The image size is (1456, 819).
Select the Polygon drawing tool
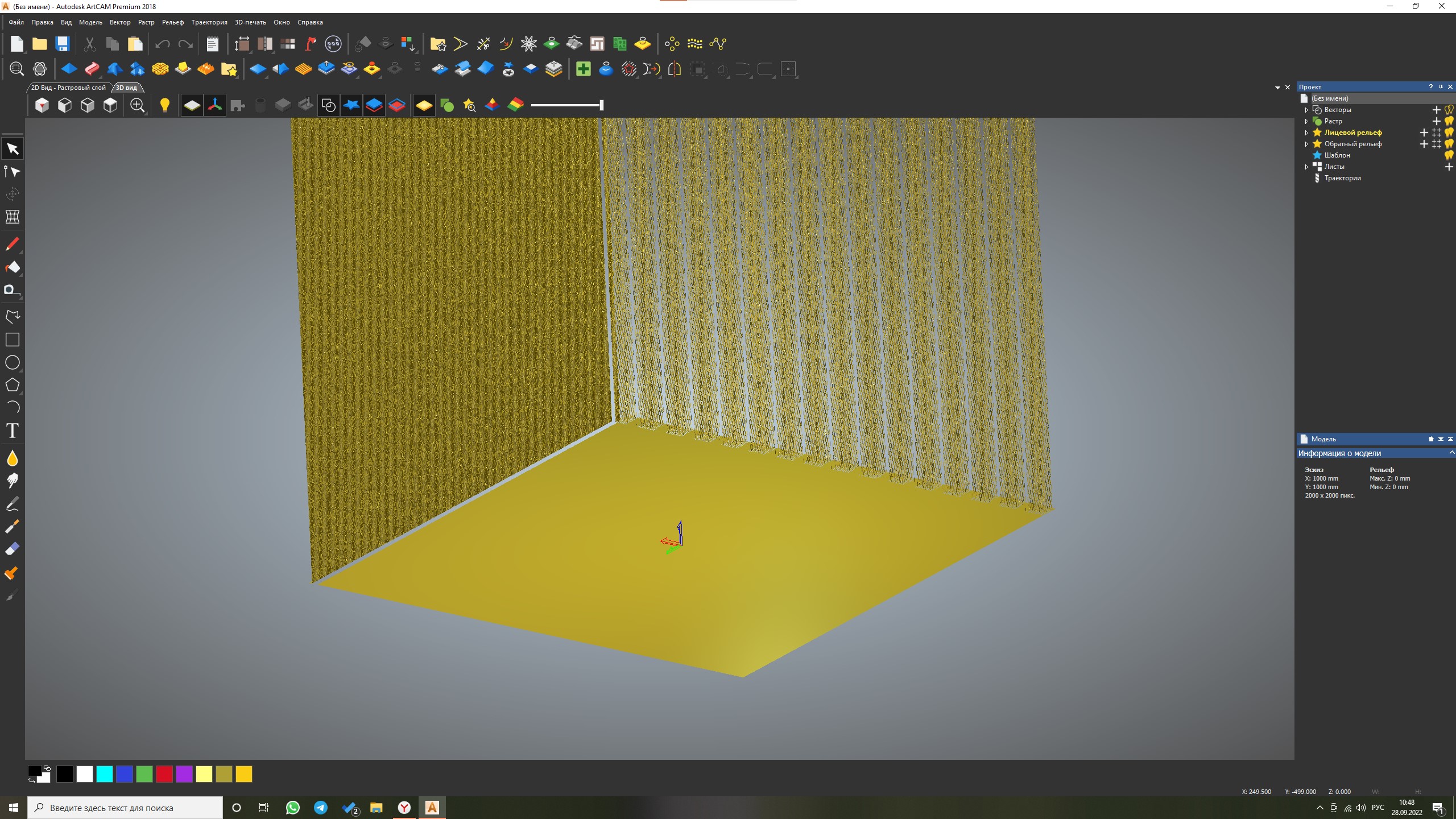(13, 385)
